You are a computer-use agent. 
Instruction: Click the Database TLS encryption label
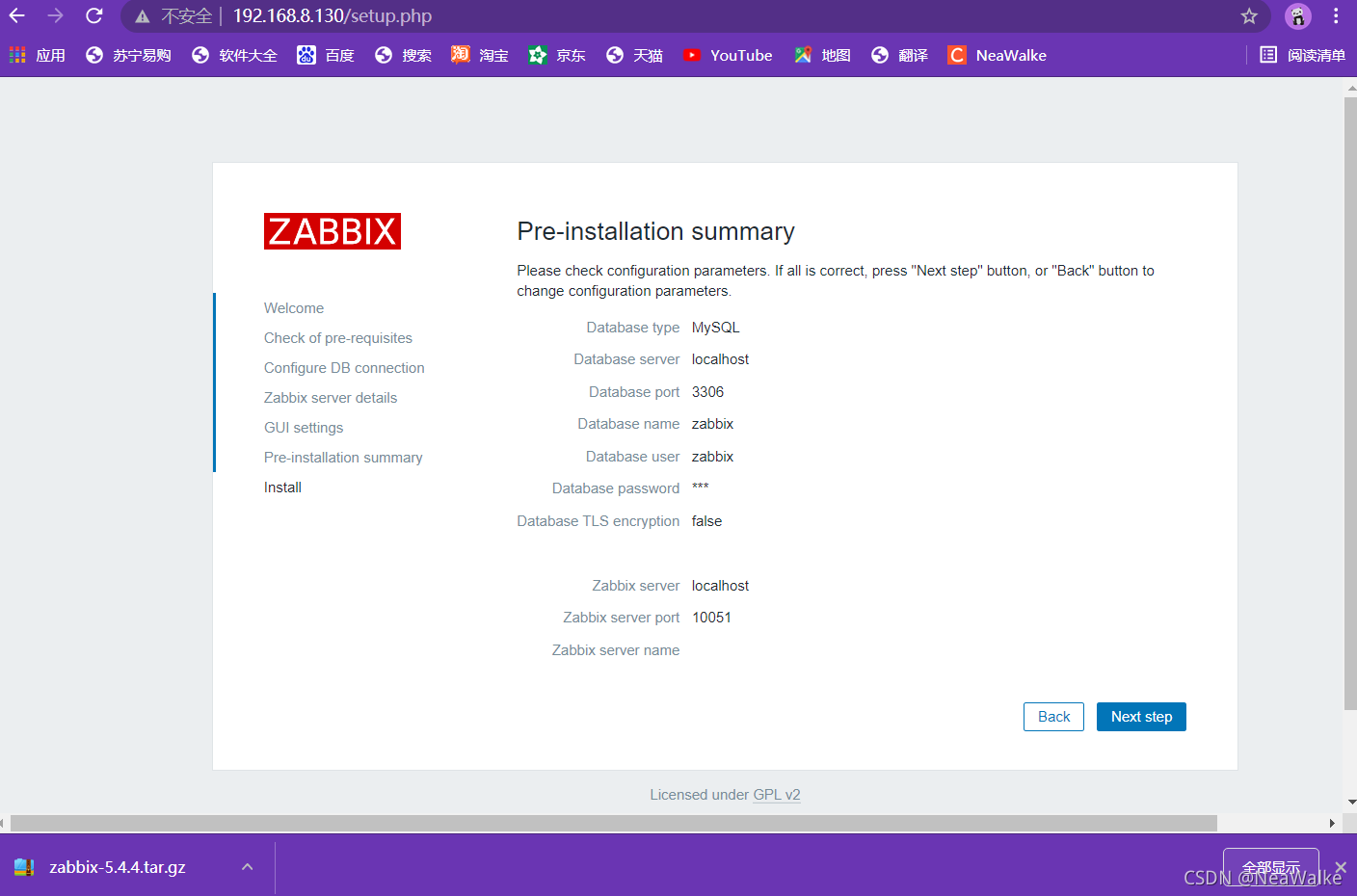tap(599, 521)
